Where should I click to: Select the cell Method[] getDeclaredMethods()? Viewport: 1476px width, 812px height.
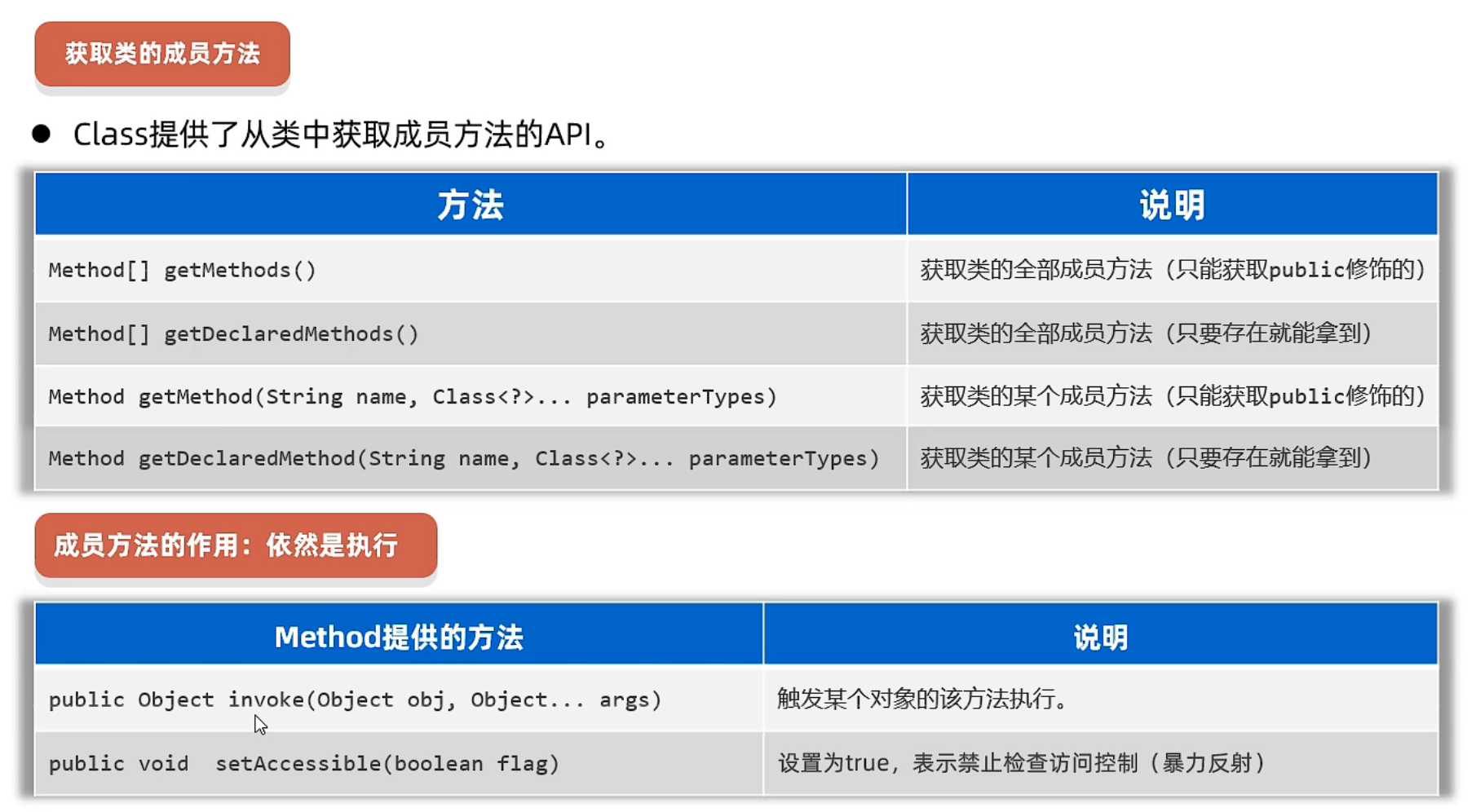tap(471, 333)
